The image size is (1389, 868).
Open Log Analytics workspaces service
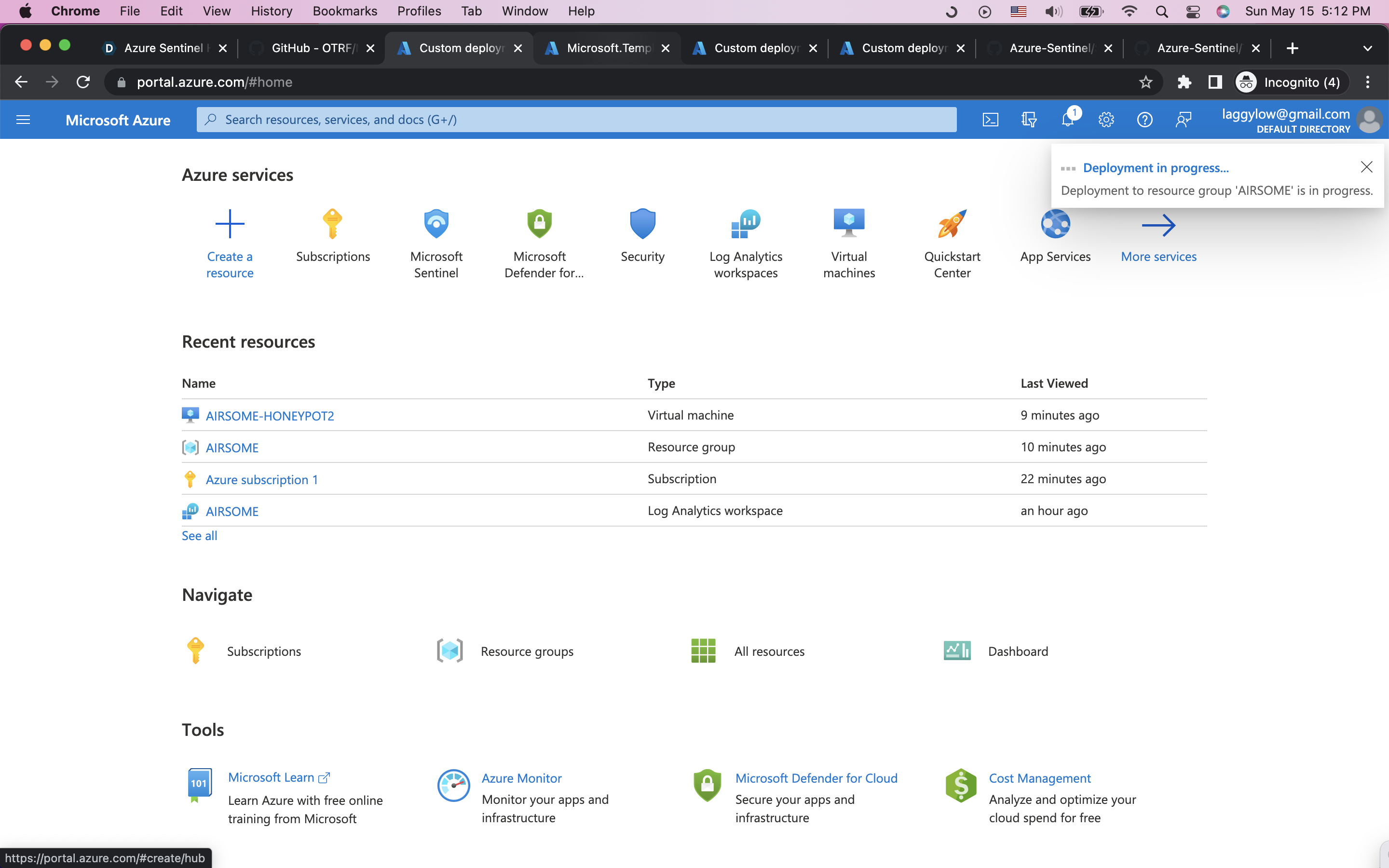746,224
